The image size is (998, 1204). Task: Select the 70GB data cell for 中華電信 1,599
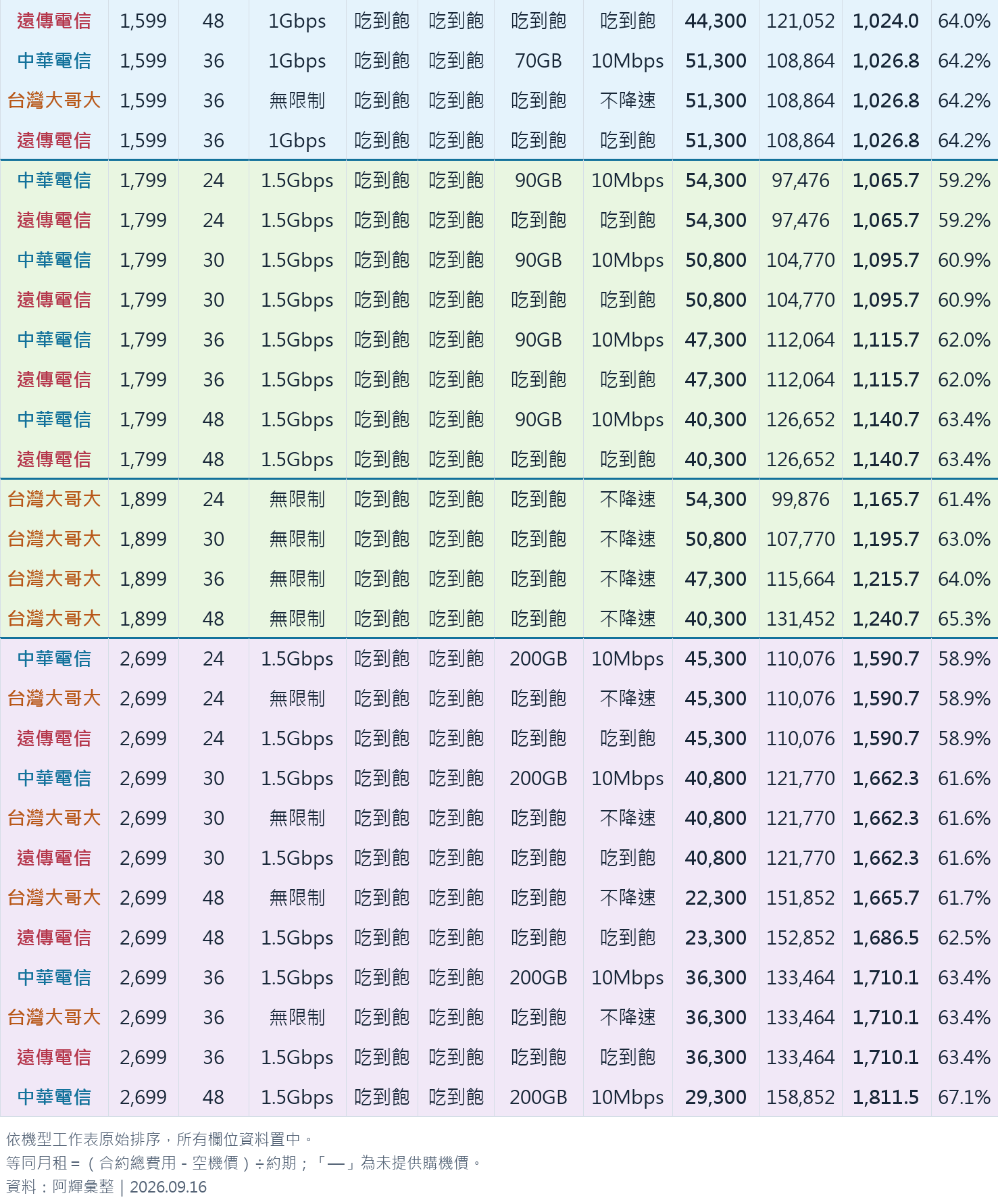pos(539,61)
